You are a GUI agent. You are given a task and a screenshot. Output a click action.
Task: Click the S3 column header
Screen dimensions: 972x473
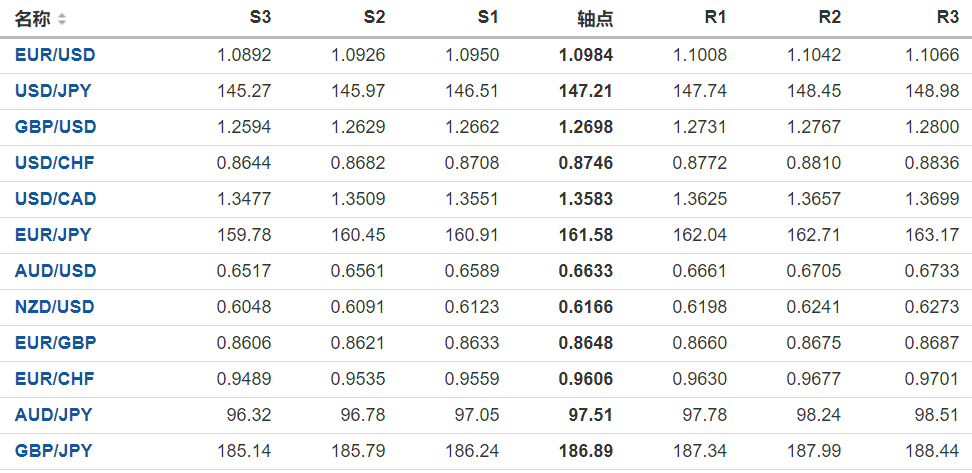[x=259, y=18]
